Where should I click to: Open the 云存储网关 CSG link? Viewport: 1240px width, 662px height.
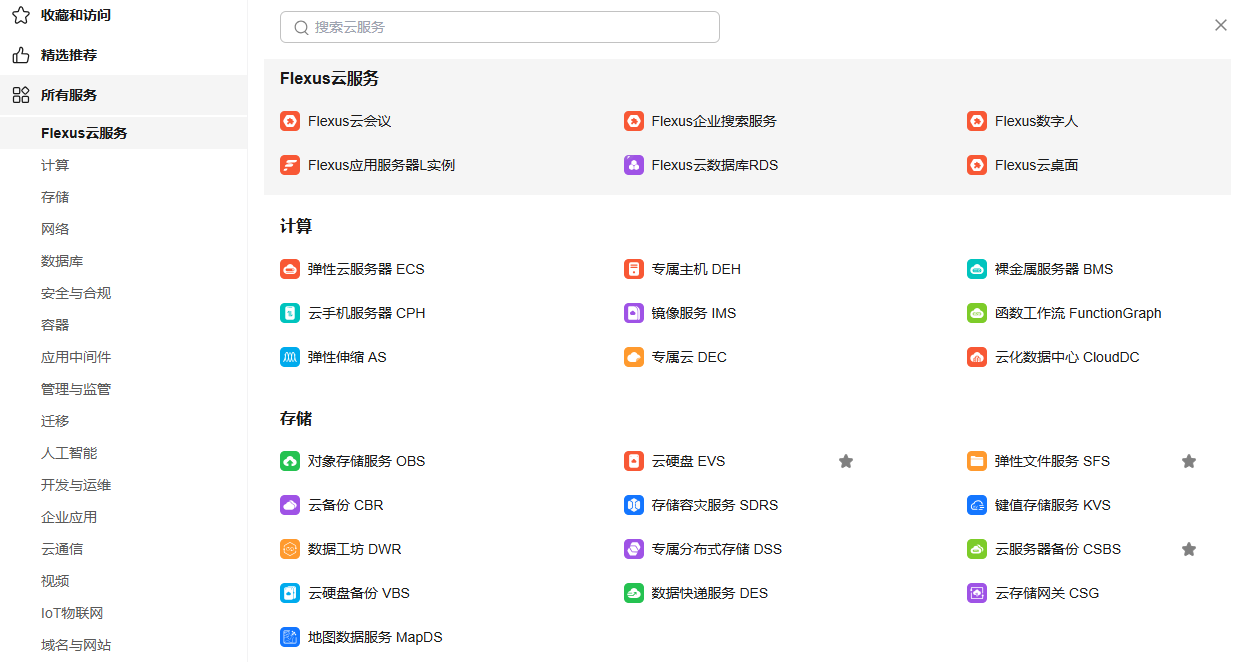[x=1047, y=593]
